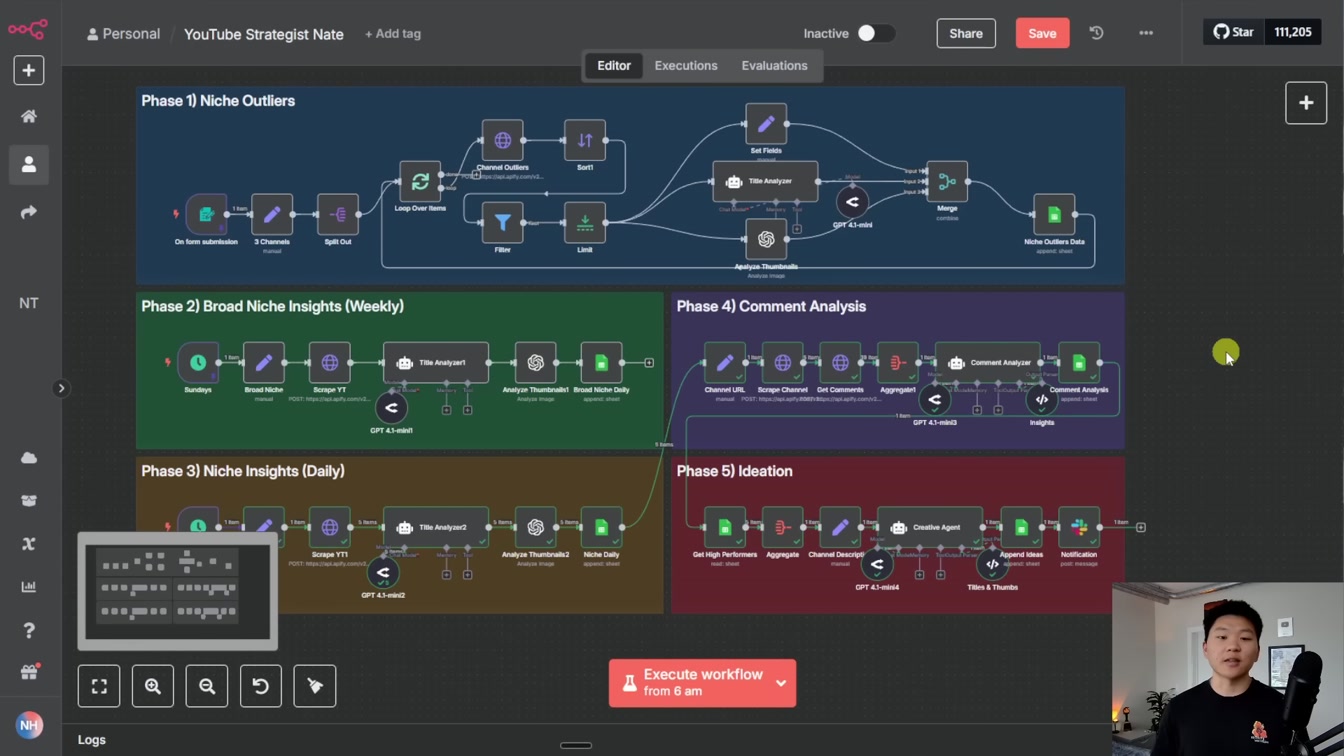Switch to the Evaluations tab
This screenshot has height=756, width=1344.
pos(774,66)
